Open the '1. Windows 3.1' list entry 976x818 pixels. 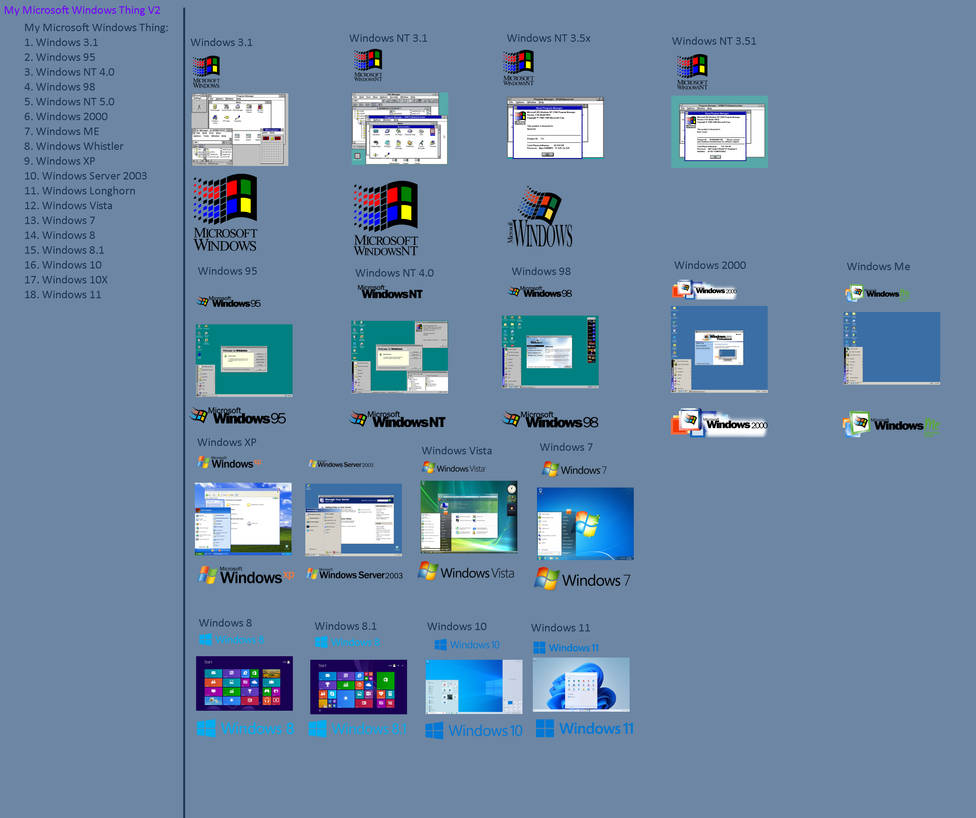coord(61,42)
